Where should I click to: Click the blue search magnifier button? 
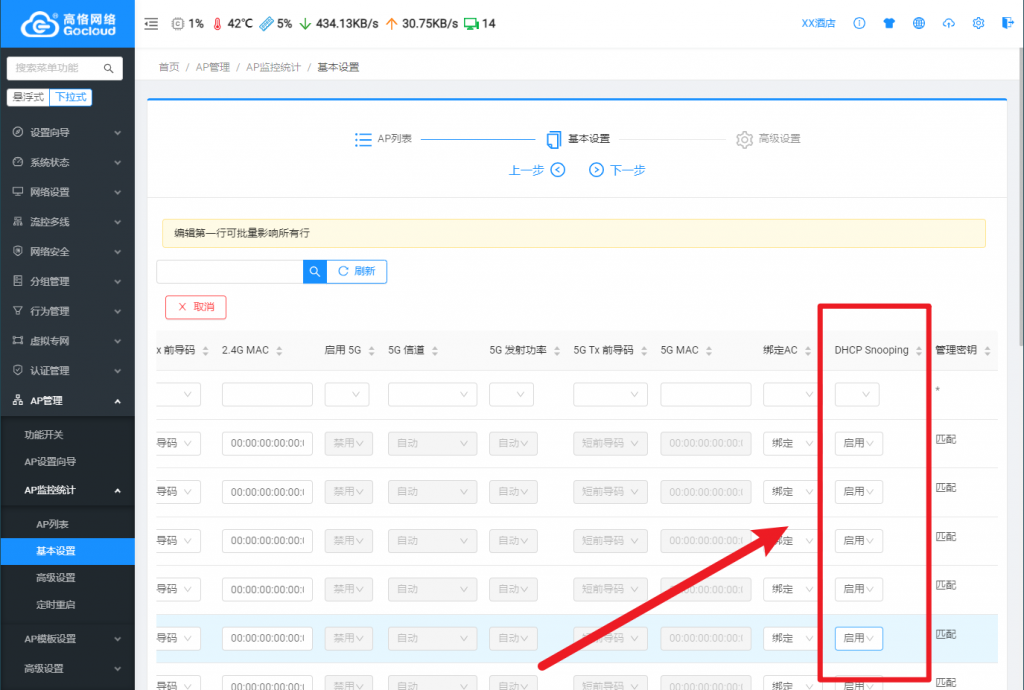coord(314,271)
